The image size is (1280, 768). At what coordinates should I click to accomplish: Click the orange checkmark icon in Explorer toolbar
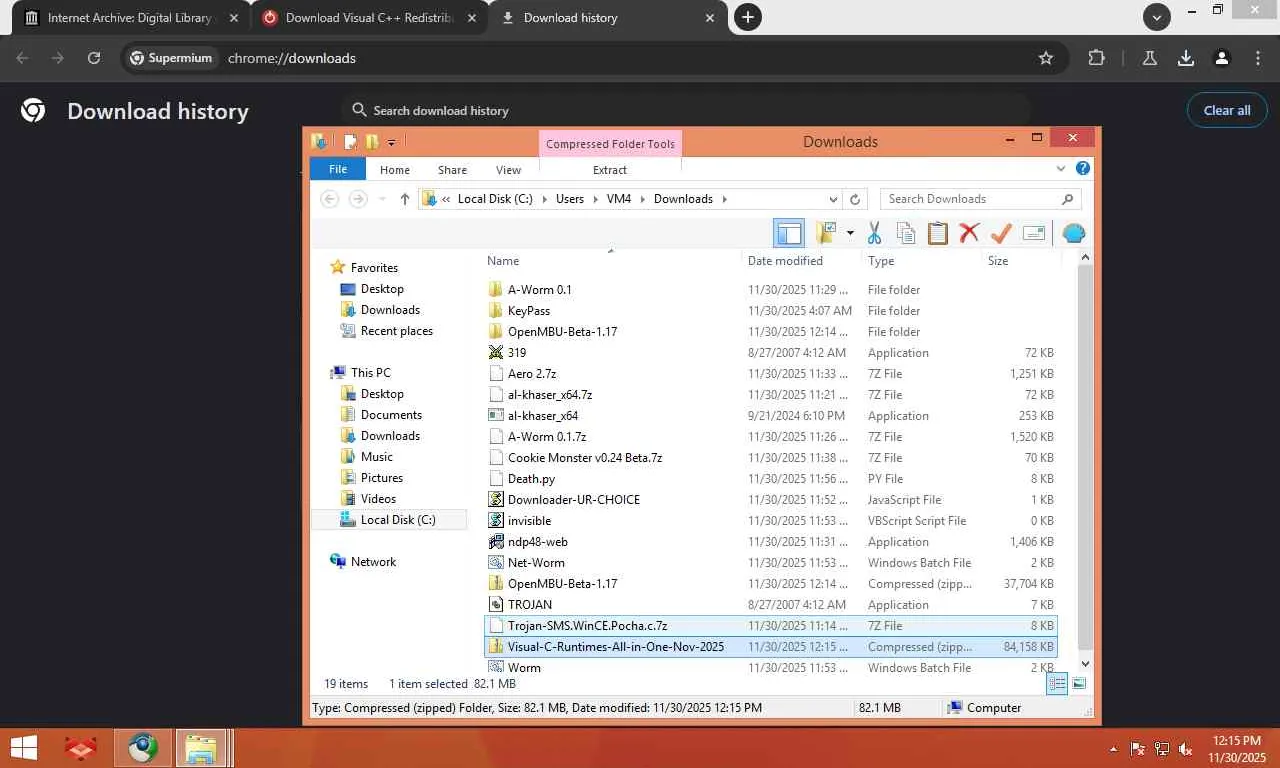click(1001, 233)
